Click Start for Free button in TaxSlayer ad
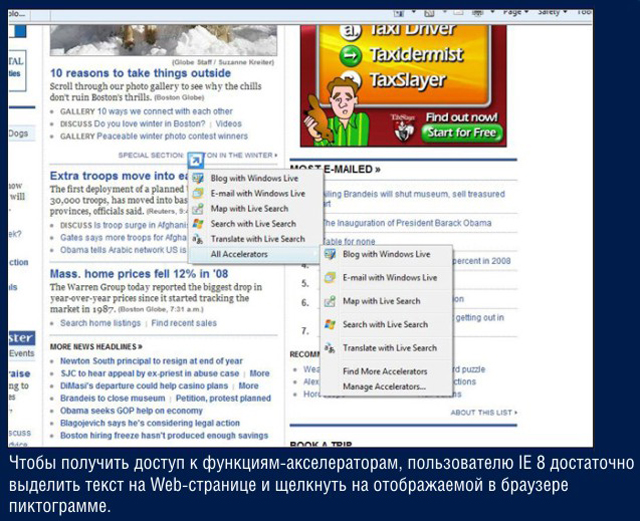640x521 pixels. tap(462, 133)
